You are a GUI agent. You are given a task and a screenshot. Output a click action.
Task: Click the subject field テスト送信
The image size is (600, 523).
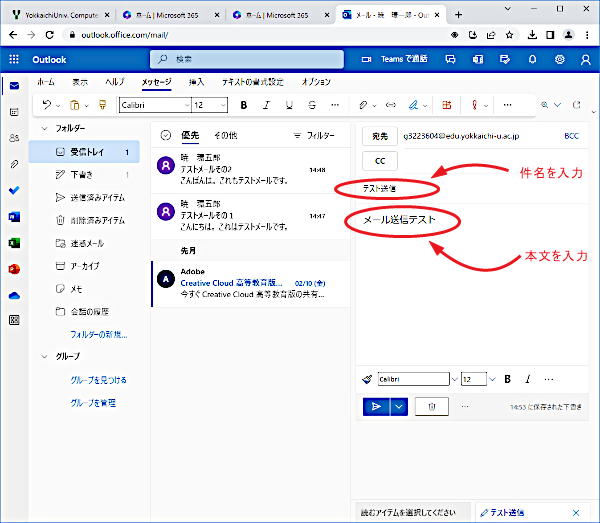(473, 188)
